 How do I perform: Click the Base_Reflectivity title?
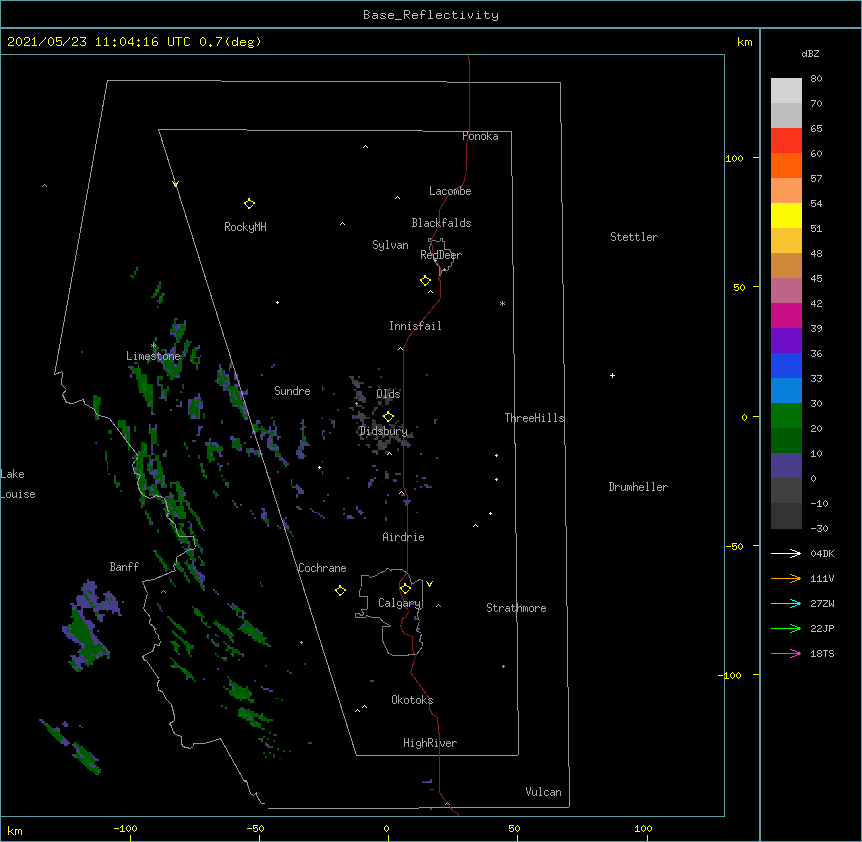(x=430, y=15)
